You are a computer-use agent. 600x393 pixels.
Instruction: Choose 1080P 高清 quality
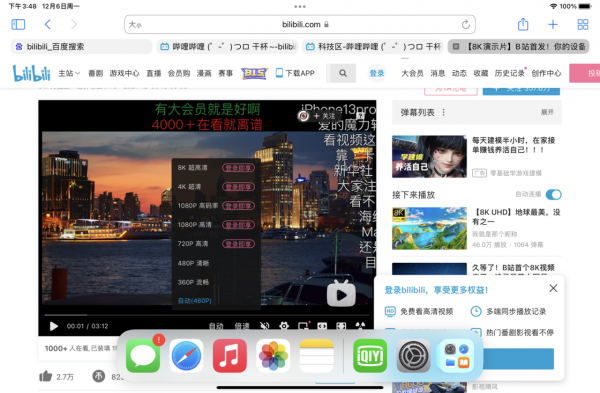tap(216, 225)
